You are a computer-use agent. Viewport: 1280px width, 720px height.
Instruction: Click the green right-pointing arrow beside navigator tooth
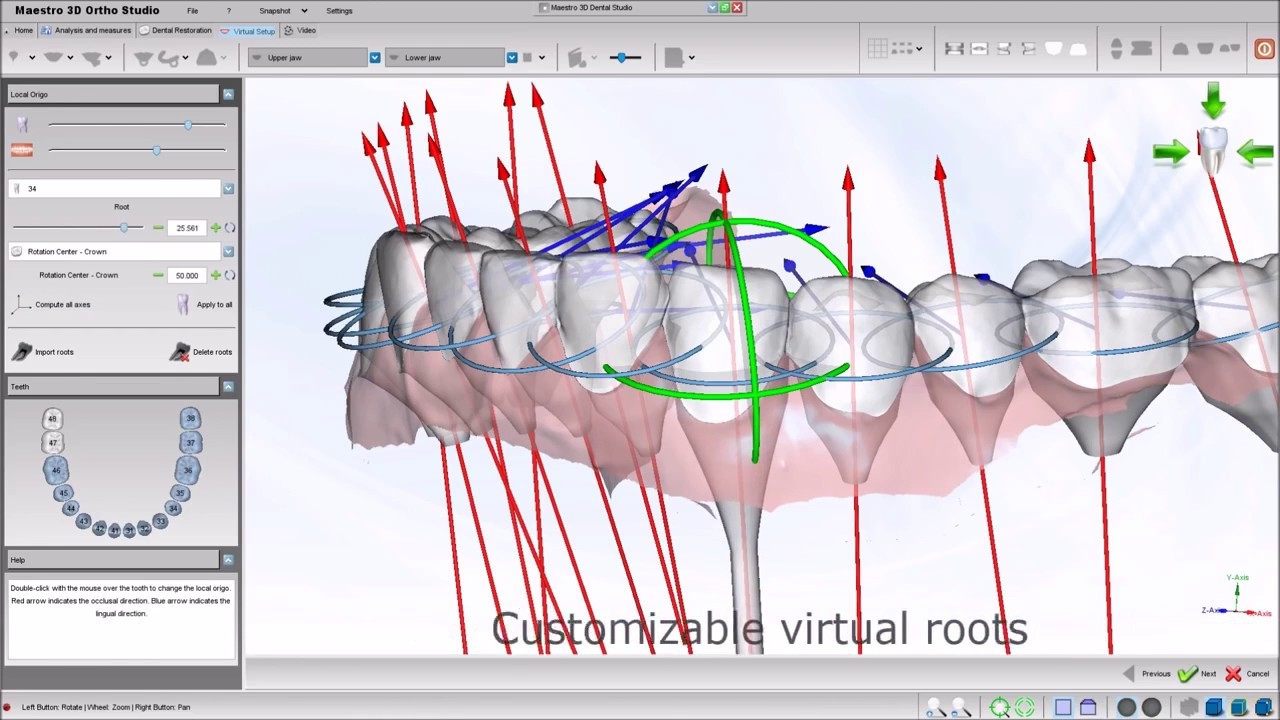[1171, 152]
